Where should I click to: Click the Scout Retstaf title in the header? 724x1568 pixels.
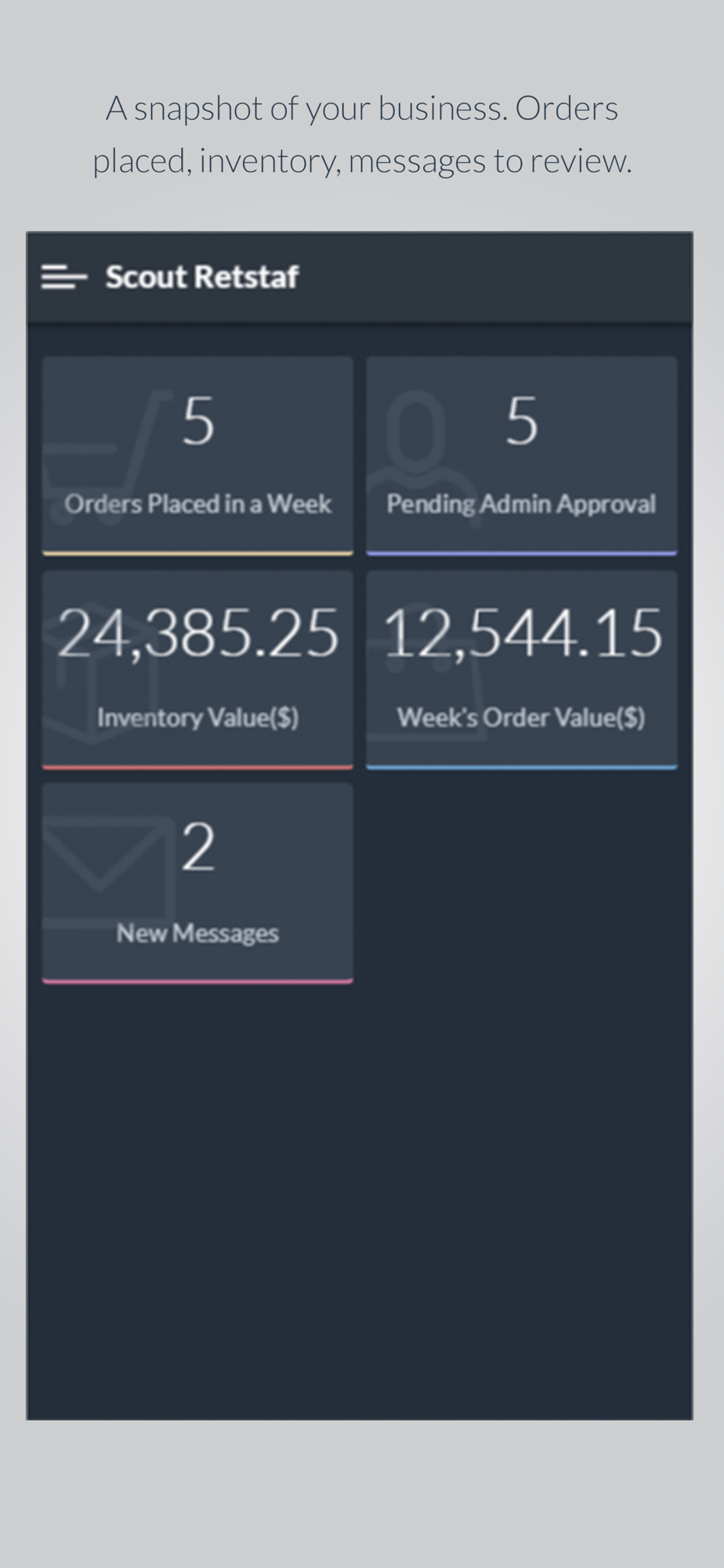pyautogui.click(x=201, y=277)
